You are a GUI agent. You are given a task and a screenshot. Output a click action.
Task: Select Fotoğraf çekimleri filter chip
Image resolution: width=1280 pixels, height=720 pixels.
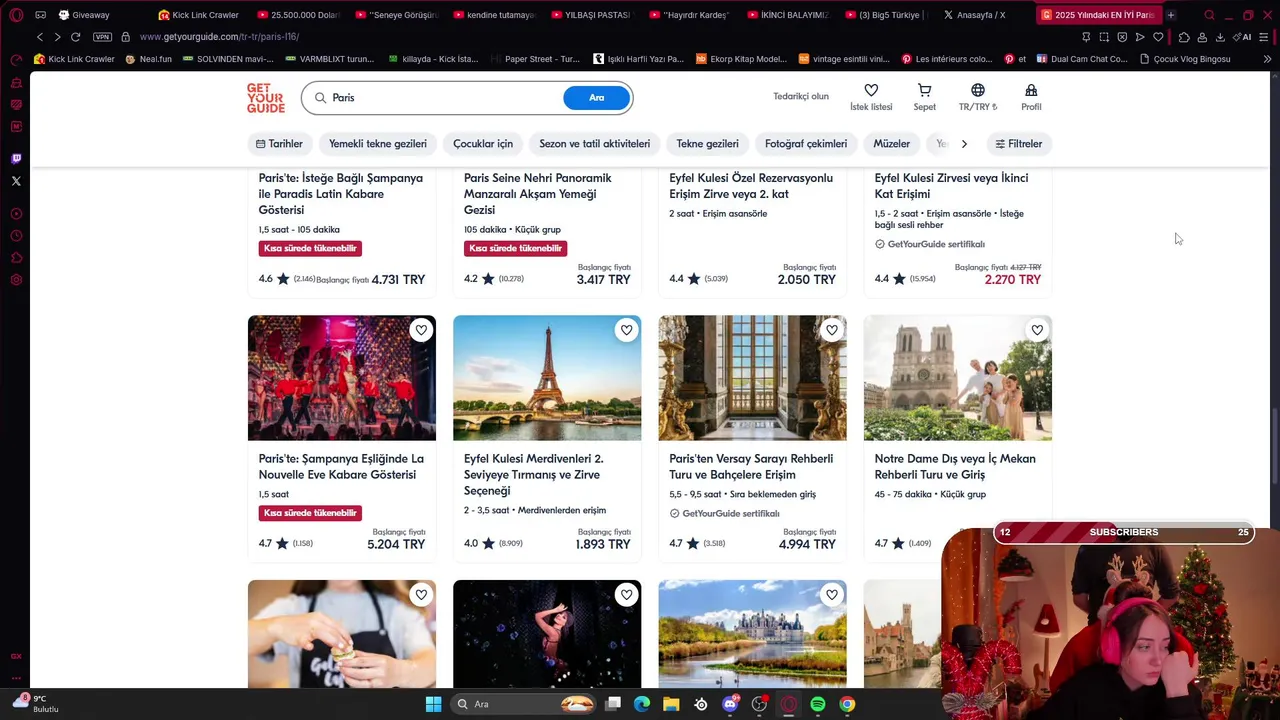point(806,144)
